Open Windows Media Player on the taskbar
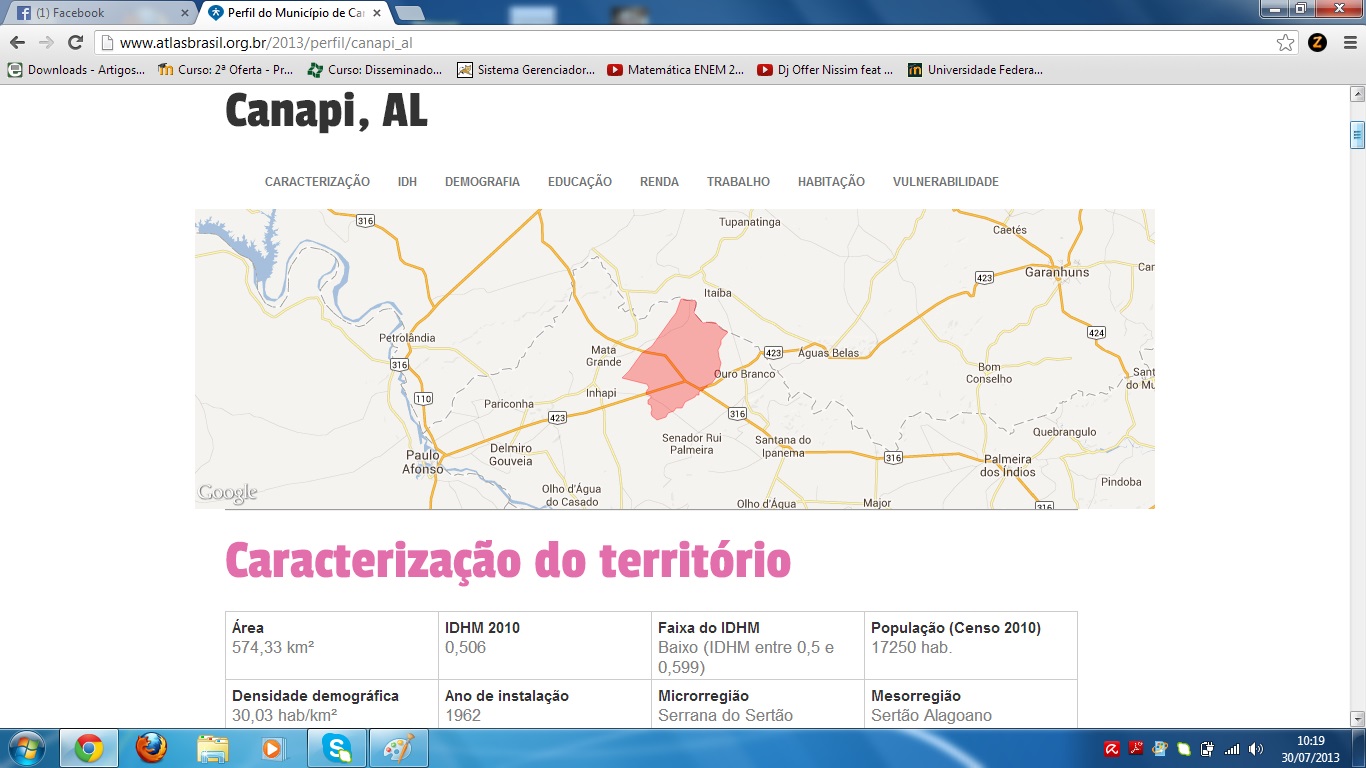Screen dimensions: 1366x768 (x=273, y=747)
